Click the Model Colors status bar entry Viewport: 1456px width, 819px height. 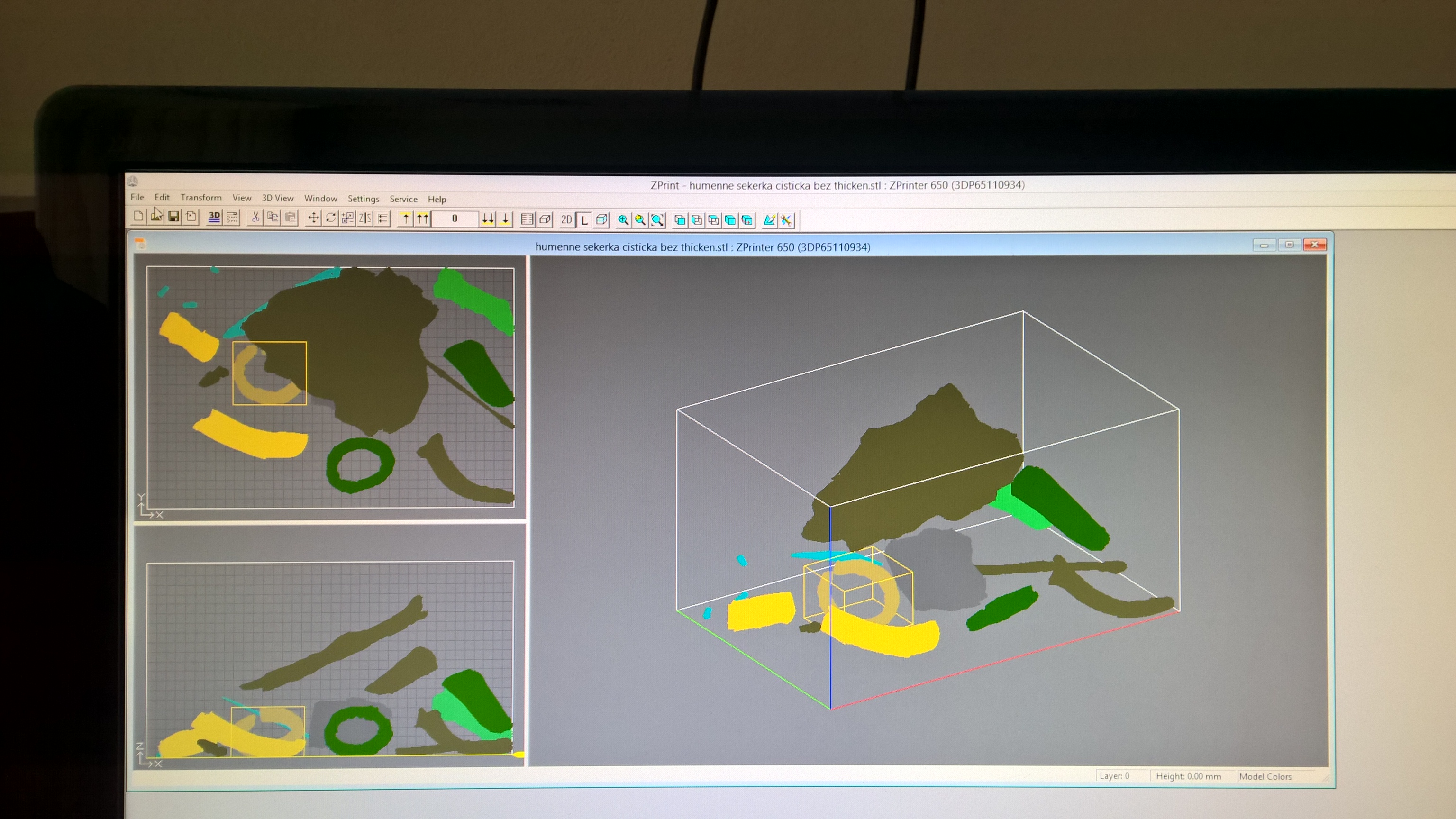(x=1265, y=776)
